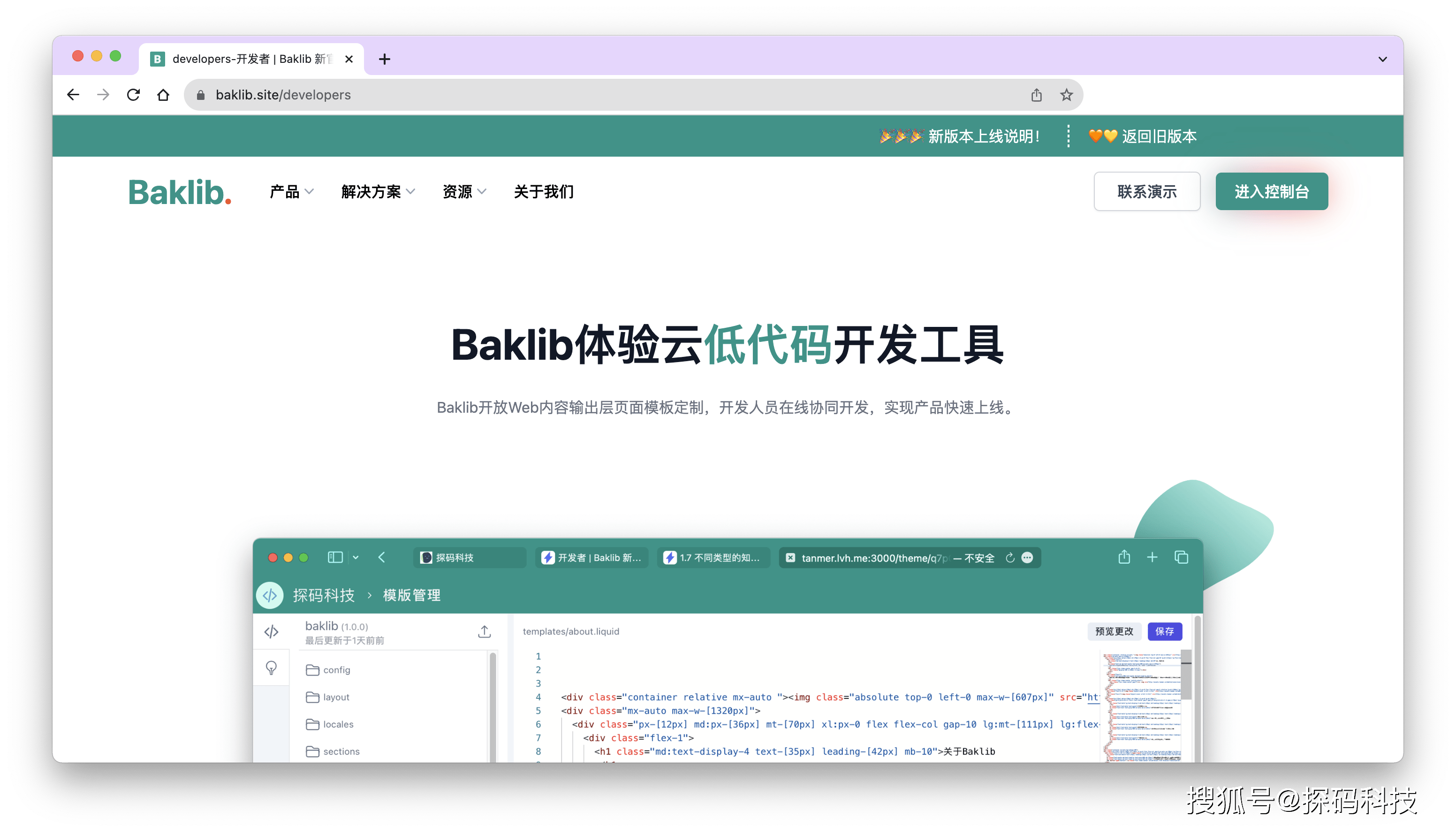Viewport: 1456px width, 832px height.
Task: Open a new browser tab
Action: click(x=385, y=59)
